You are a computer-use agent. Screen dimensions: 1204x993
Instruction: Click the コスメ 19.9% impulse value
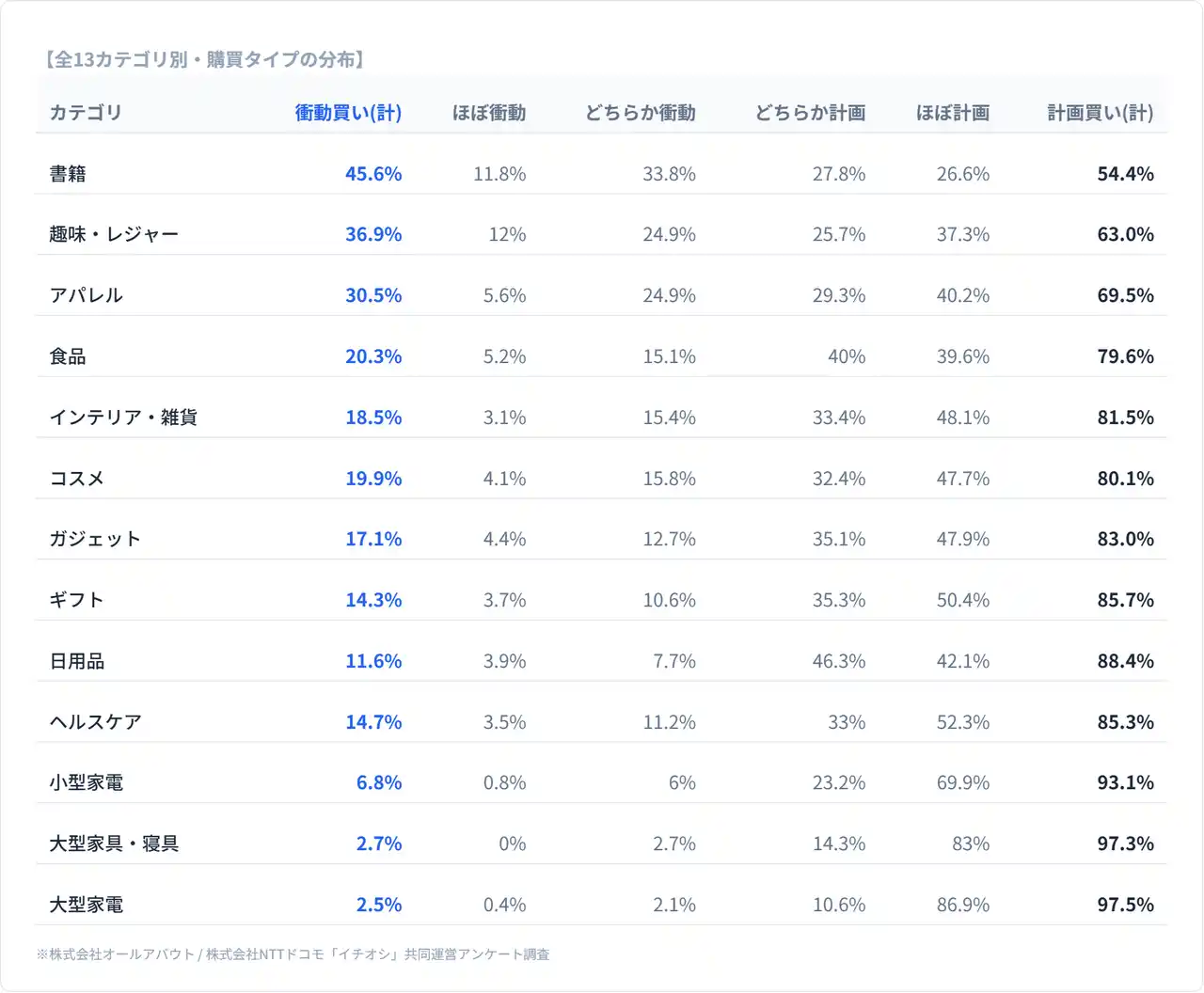[x=372, y=479]
